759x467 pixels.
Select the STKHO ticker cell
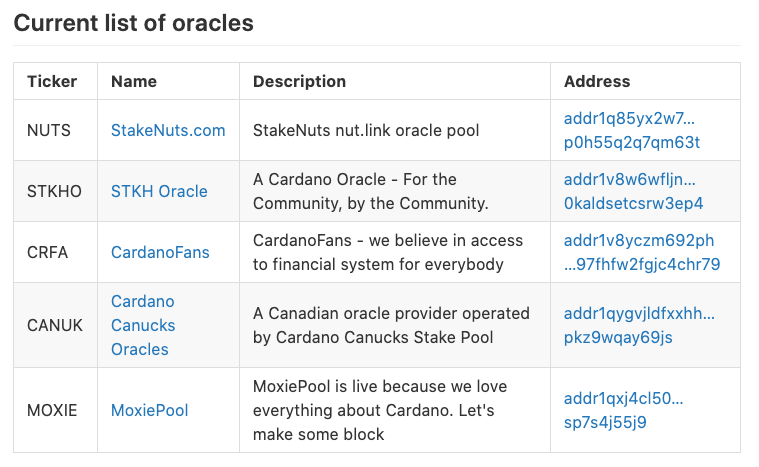54,191
